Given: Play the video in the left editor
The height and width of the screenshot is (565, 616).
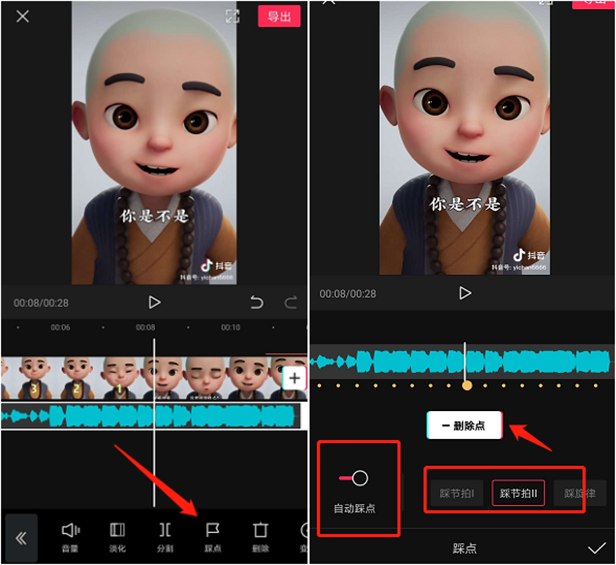Looking at the screenshot, I should tap(154, 302).
